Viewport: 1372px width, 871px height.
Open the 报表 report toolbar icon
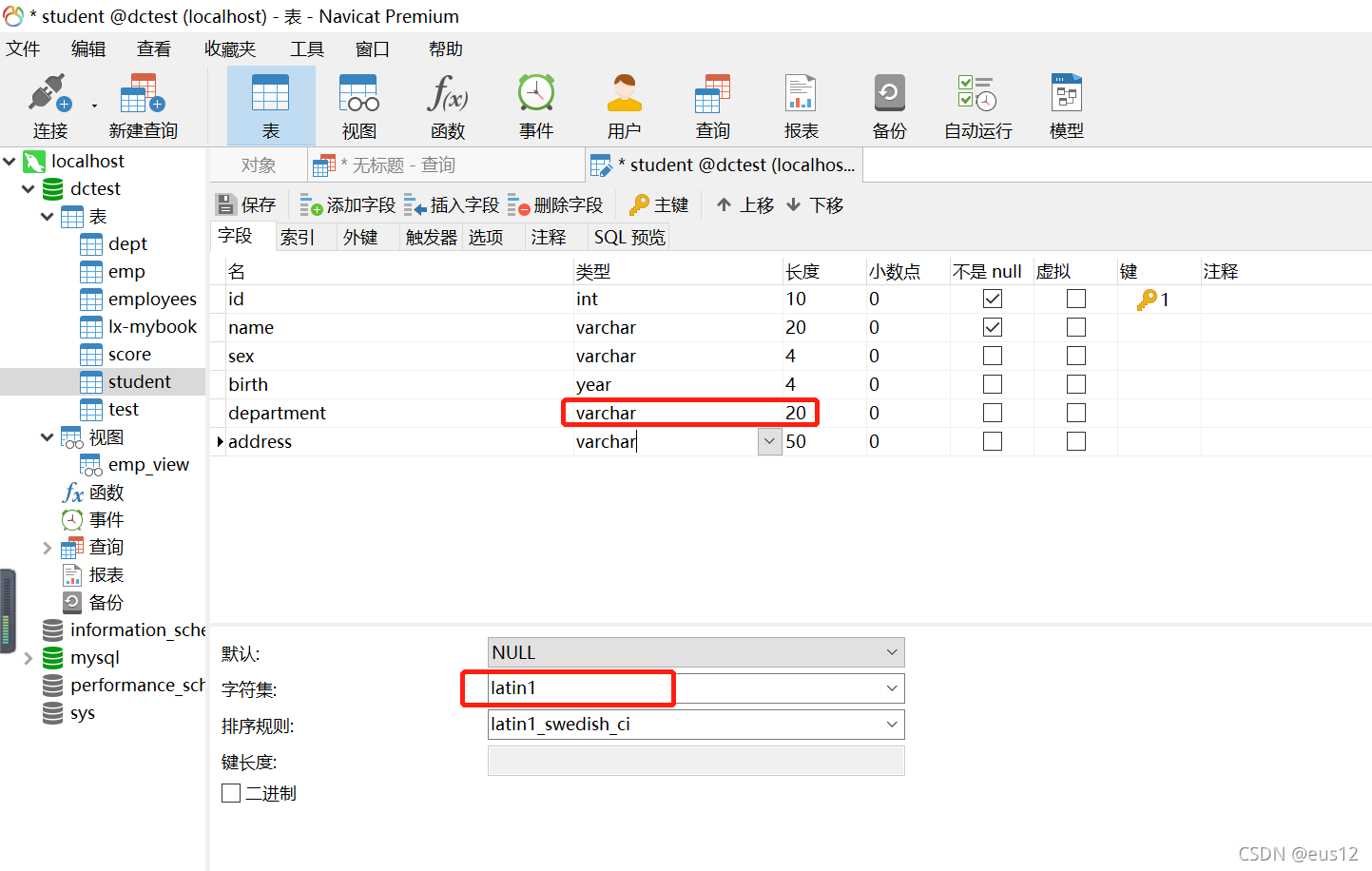(802, 106)
